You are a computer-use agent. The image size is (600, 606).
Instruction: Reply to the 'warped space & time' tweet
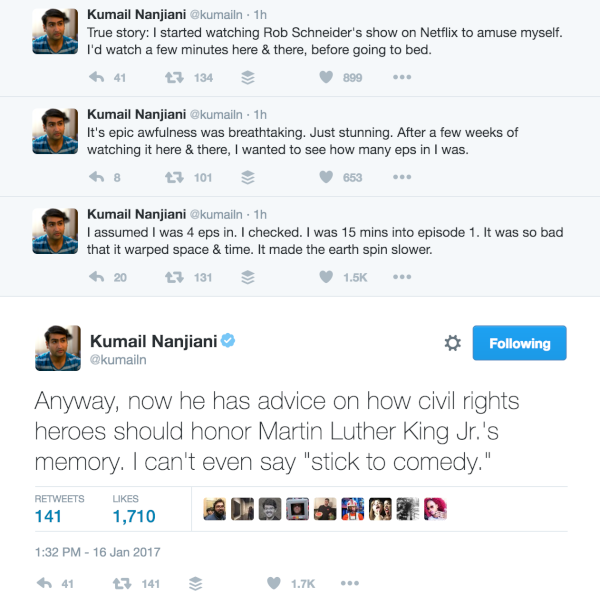96,277
